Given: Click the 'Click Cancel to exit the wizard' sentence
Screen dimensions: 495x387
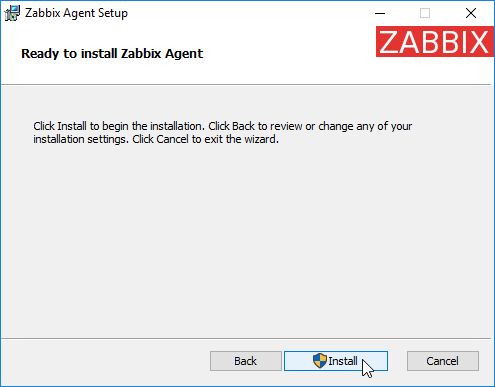Looking at the screenshot, I should [205, 139].
